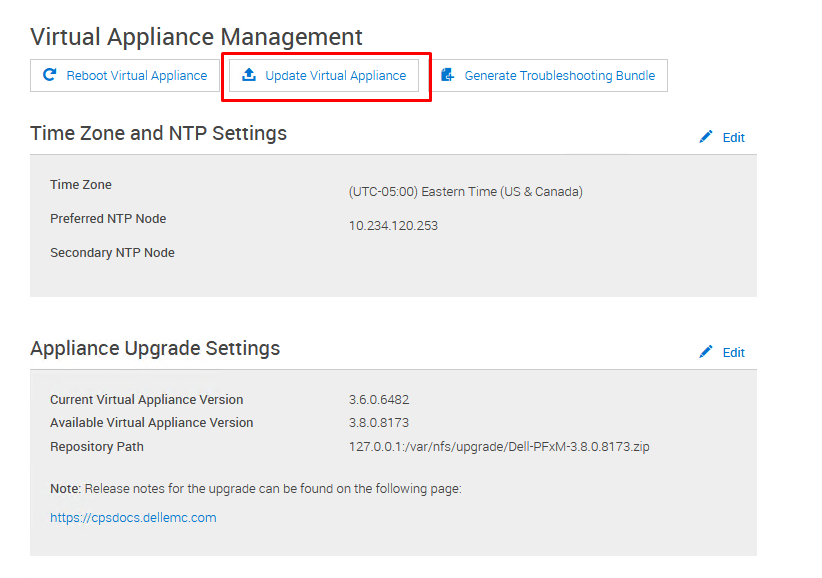
Task: Click the upload icon for Update Virtual Appliance
Action: point(249,75)
